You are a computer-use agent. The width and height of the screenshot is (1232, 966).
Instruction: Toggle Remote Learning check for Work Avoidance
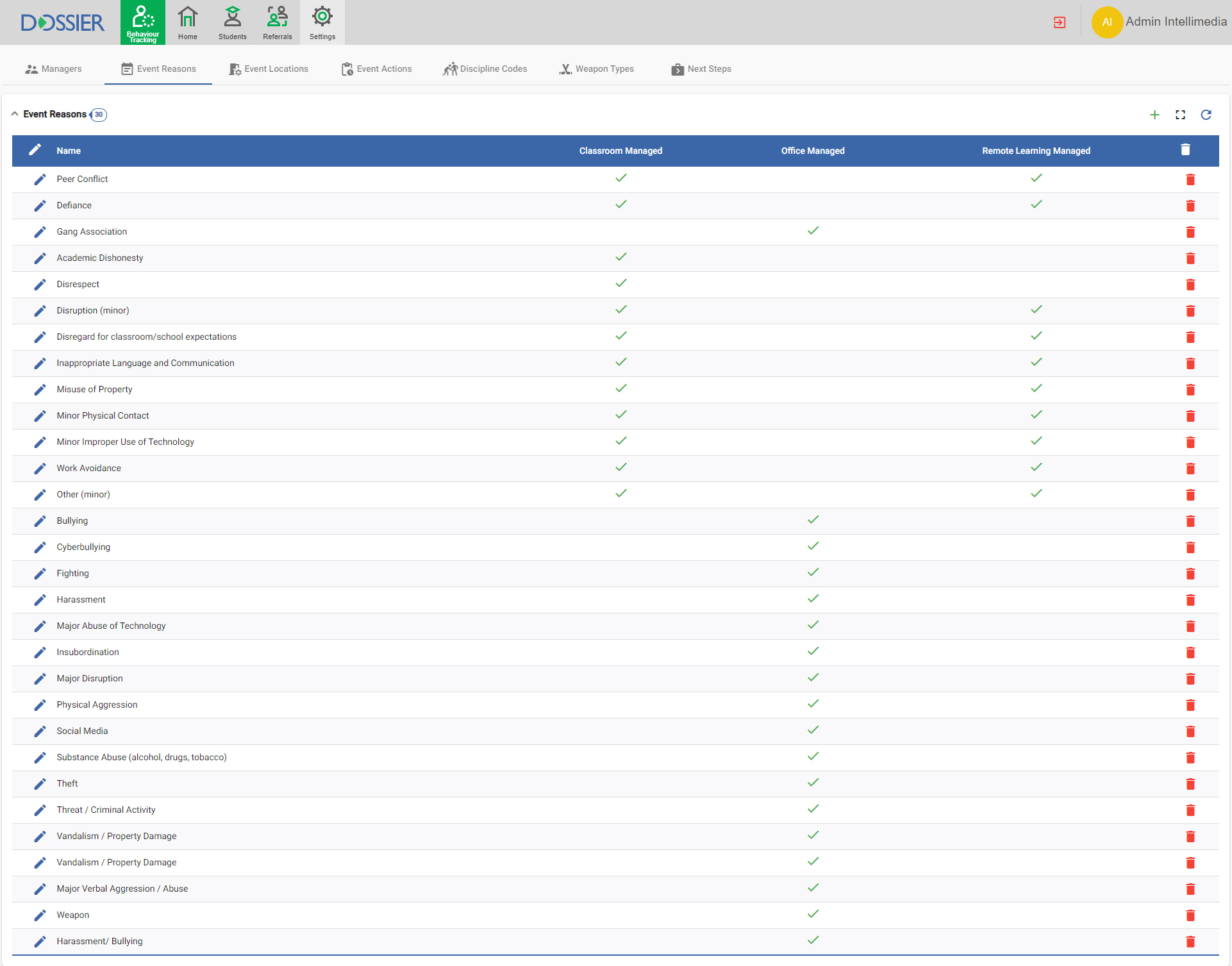point(1036,467)
